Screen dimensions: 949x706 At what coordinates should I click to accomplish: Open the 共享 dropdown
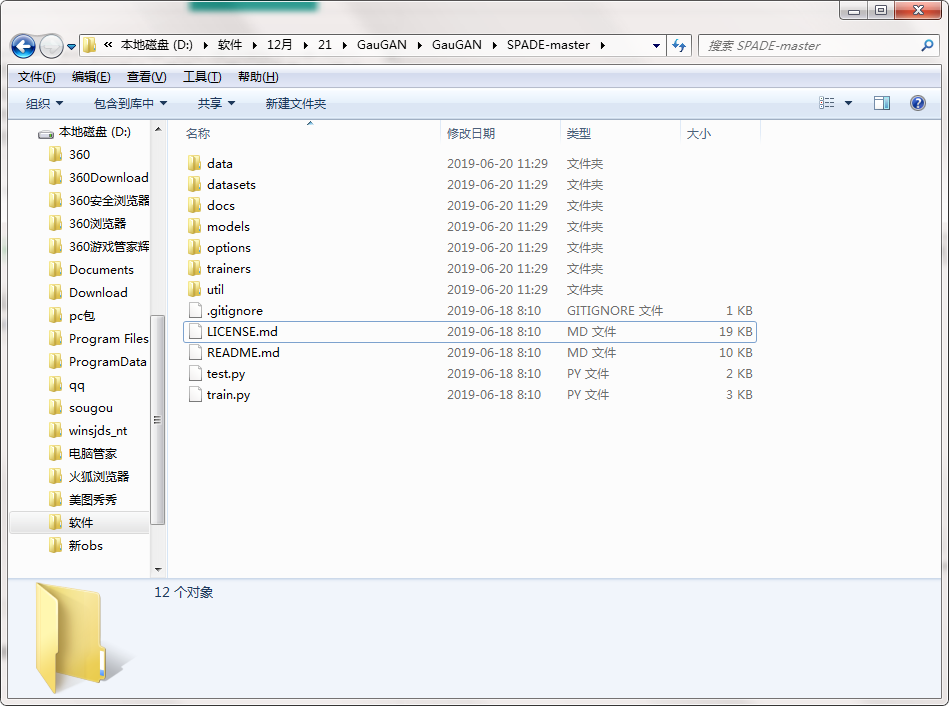[216, 104]
